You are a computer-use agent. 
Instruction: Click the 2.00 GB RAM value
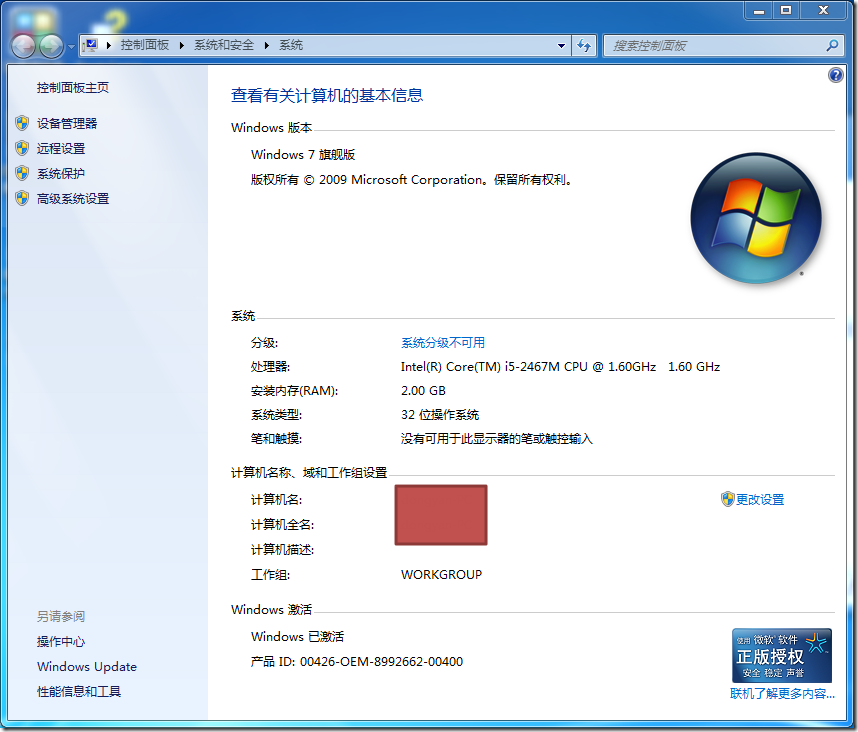[423, 391]
